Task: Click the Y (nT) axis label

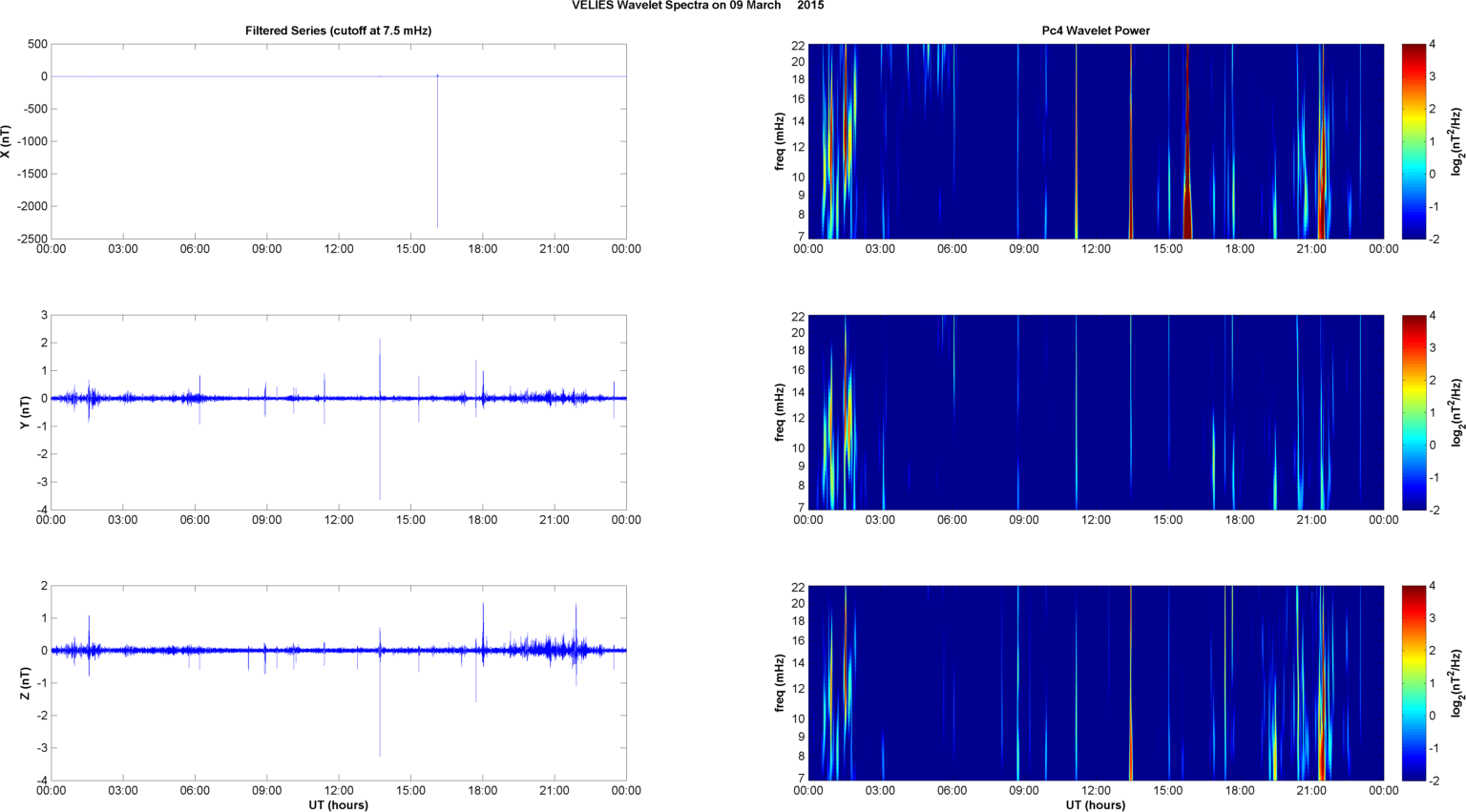Action: pyautogui.click(x=25, y=412)
